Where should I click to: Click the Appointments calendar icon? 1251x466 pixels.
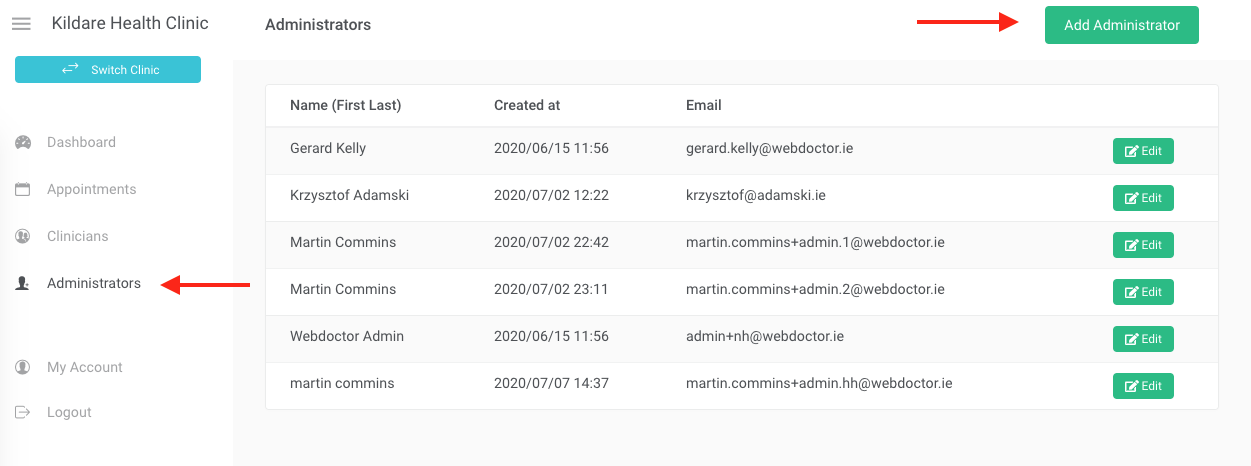tap(22, 189)
